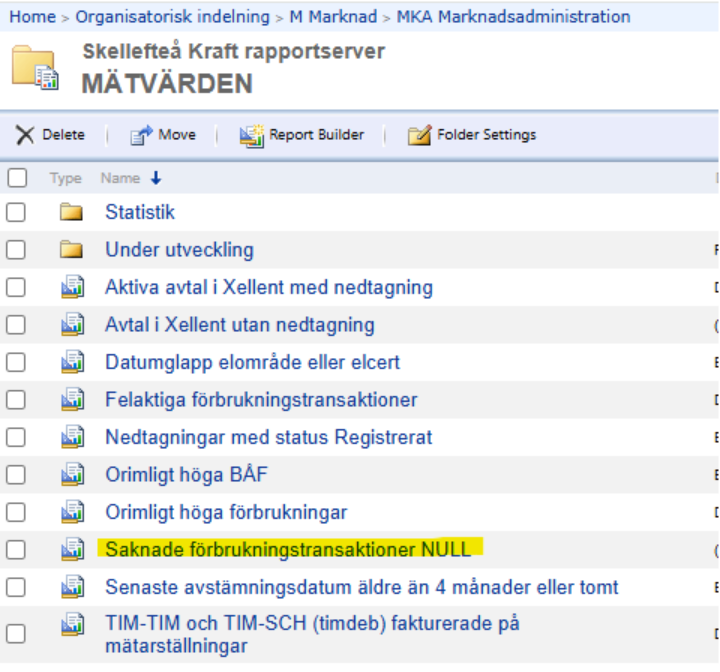Toggle the select-all checkbox in header row

tap(17, 178)
